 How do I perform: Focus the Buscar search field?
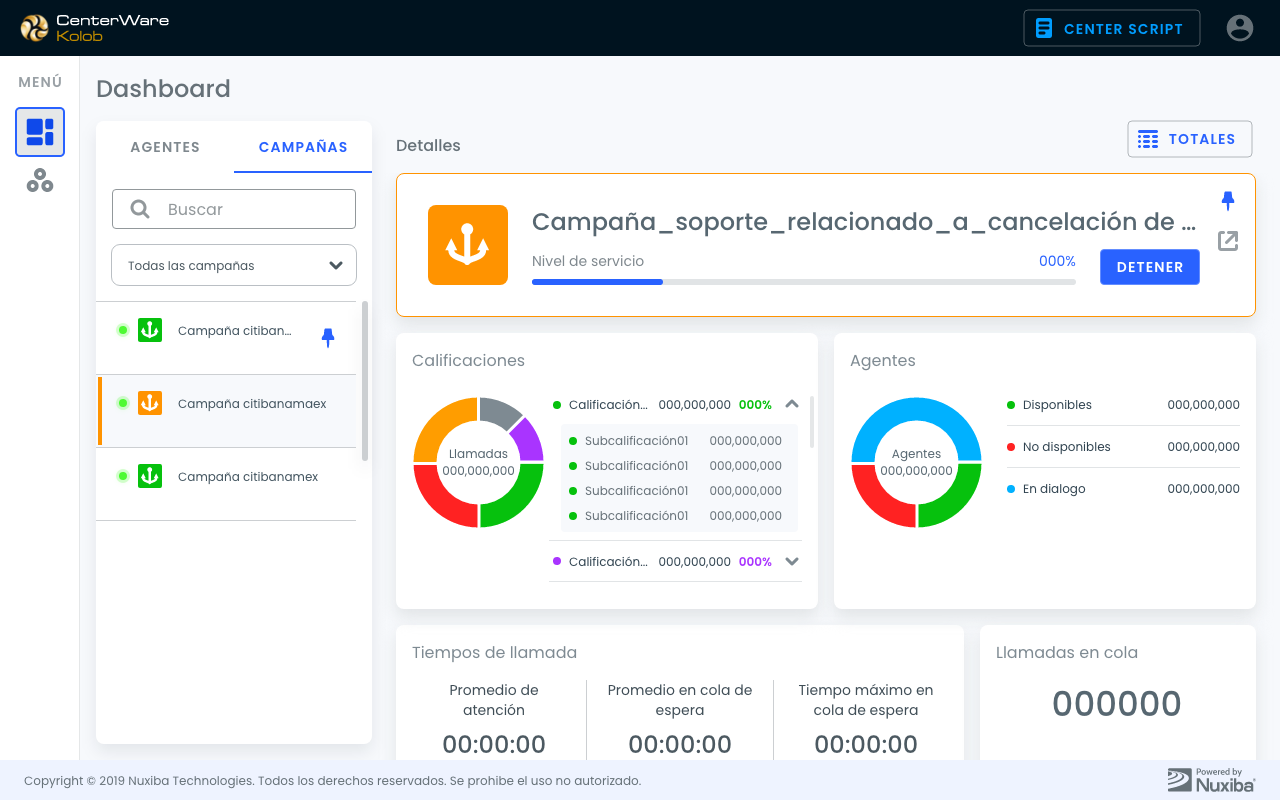pos(234,209)
